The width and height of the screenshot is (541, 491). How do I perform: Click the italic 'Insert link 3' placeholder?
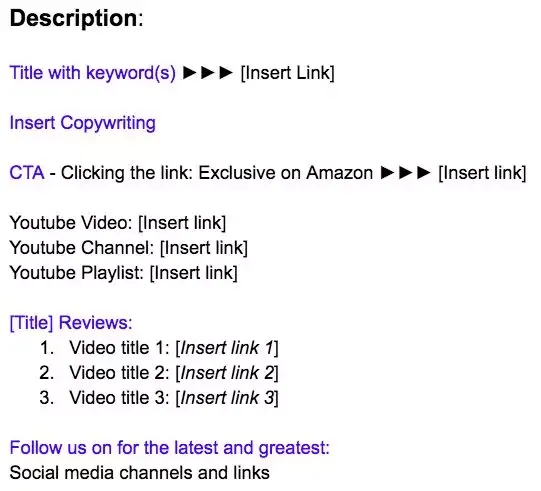227,398
